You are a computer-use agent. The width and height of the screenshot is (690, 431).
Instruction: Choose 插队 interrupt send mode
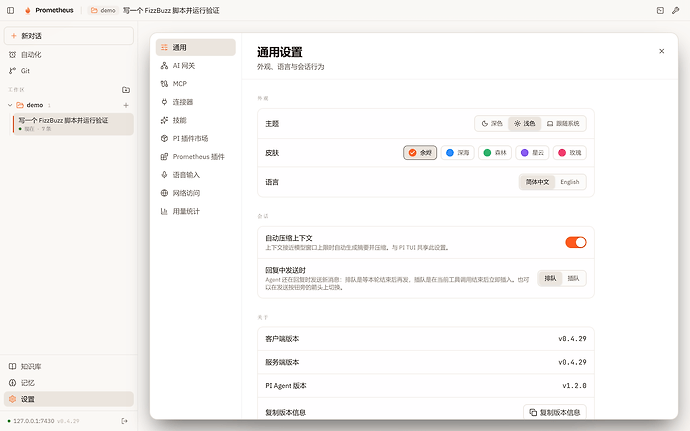click(573, 278)
